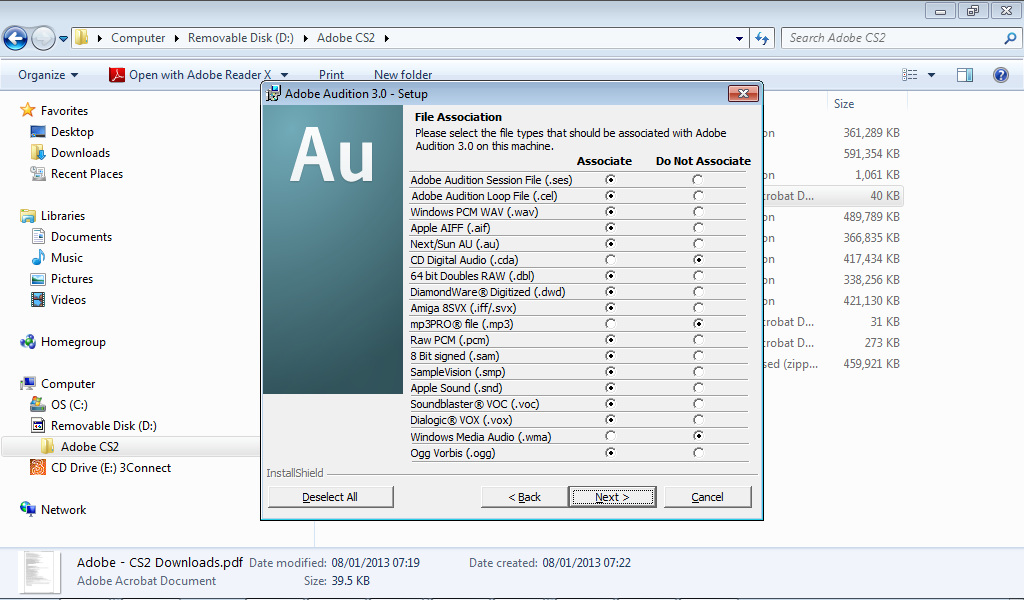
Task: Open Desktop in Favorites
Action: (72, 132)
